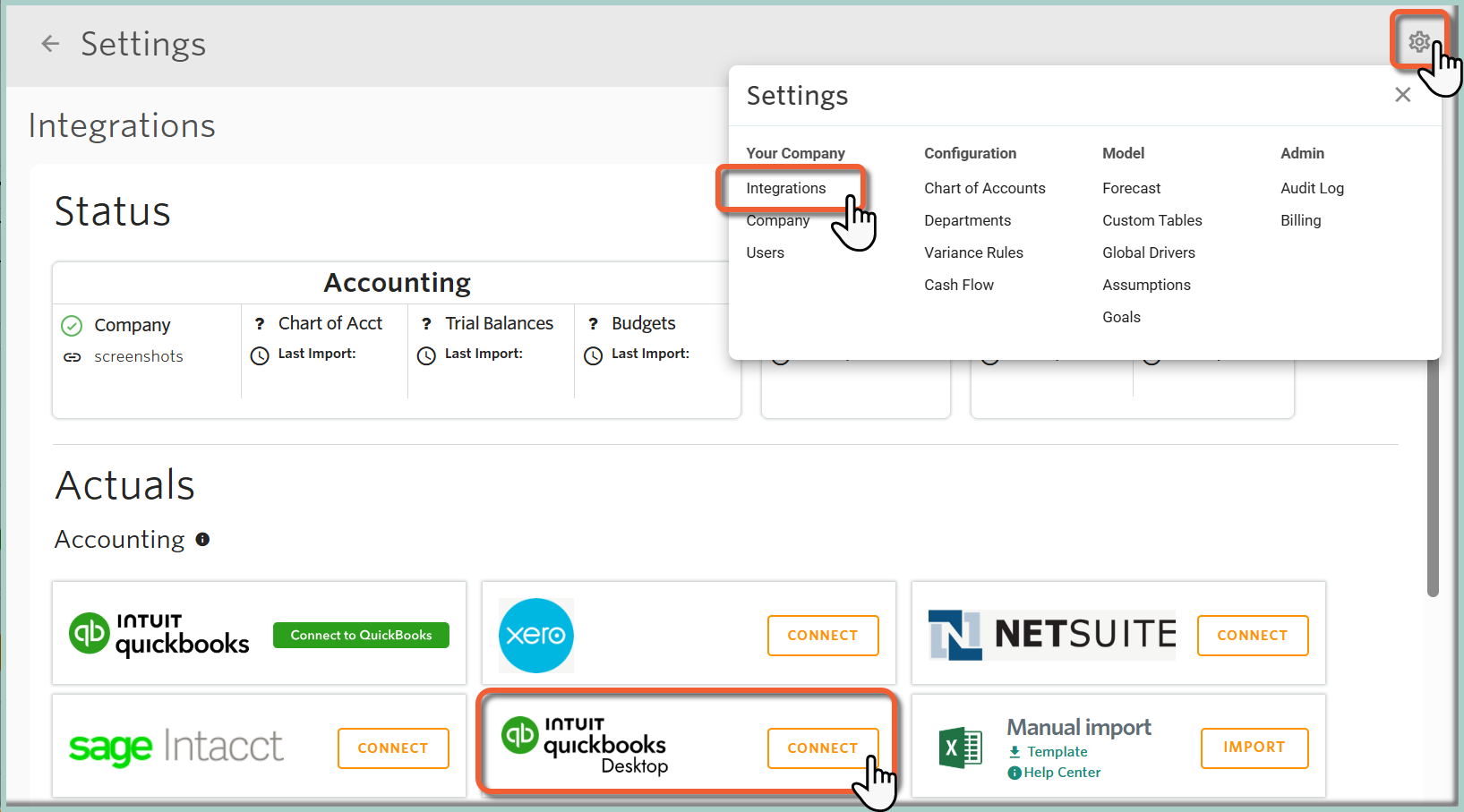Image resolution: width=1464 pixels, height=812 pixels.
Task: Close the Settings popup panel
Action: (x=1402, y=95)
